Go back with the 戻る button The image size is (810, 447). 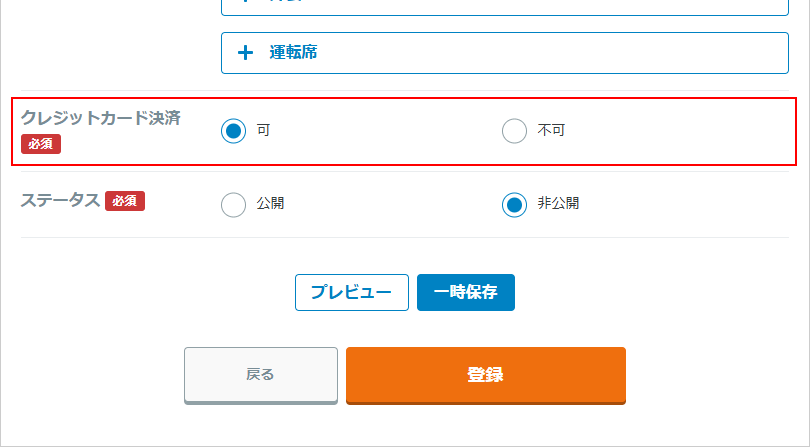[x=260, y=374]
